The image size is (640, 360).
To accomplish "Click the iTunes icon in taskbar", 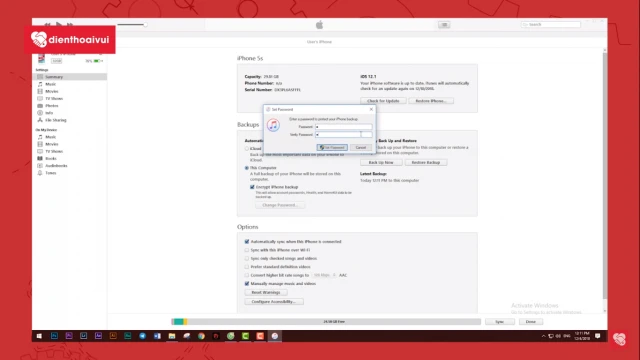I will 275,336.
